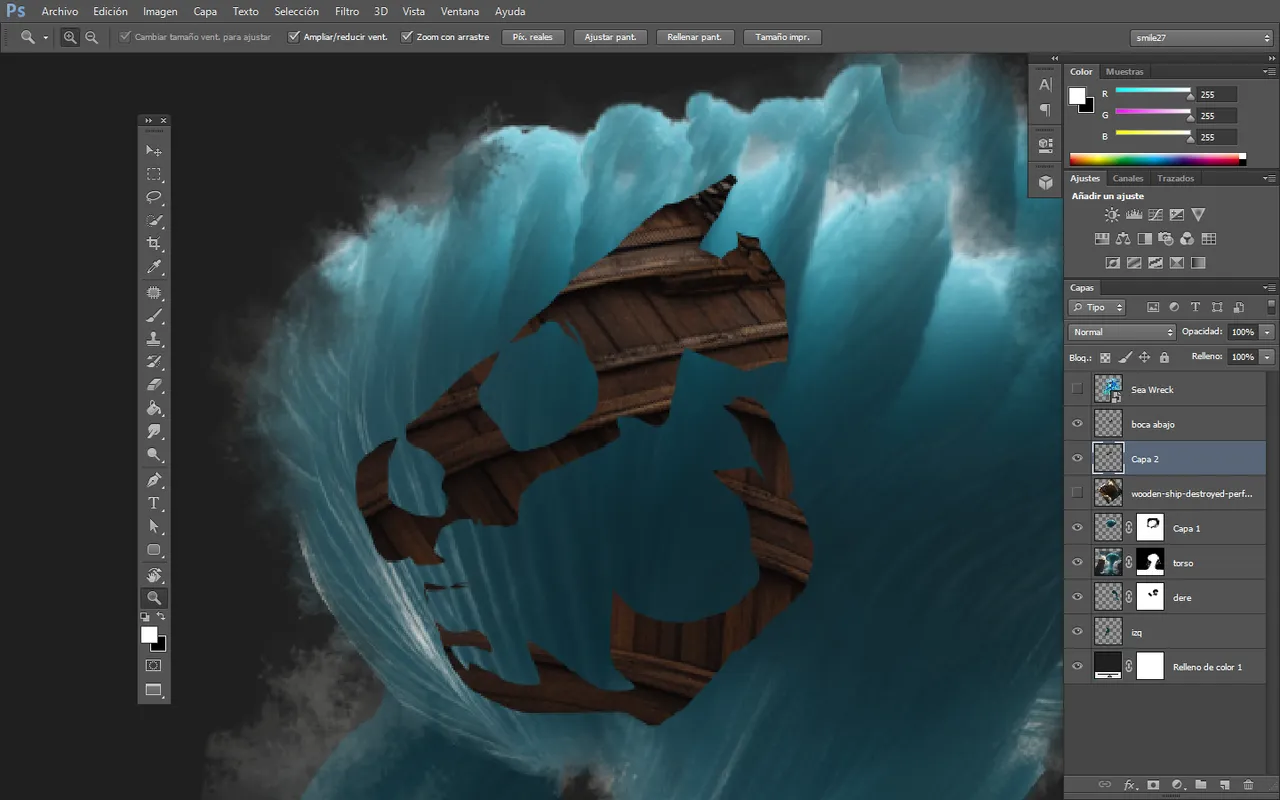Add a Brightness/Contrast adjustment

pyautogui.click(x=1112, y=214)
